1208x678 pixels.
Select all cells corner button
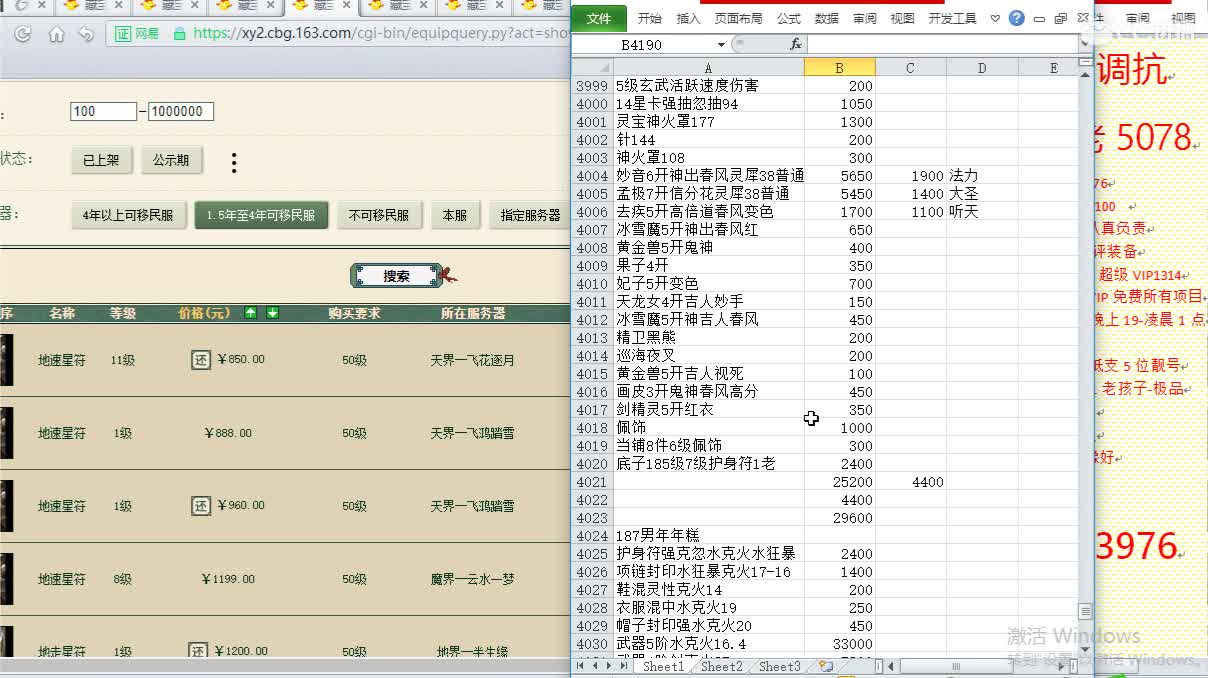pyautogui.click(x=592, y=67)
